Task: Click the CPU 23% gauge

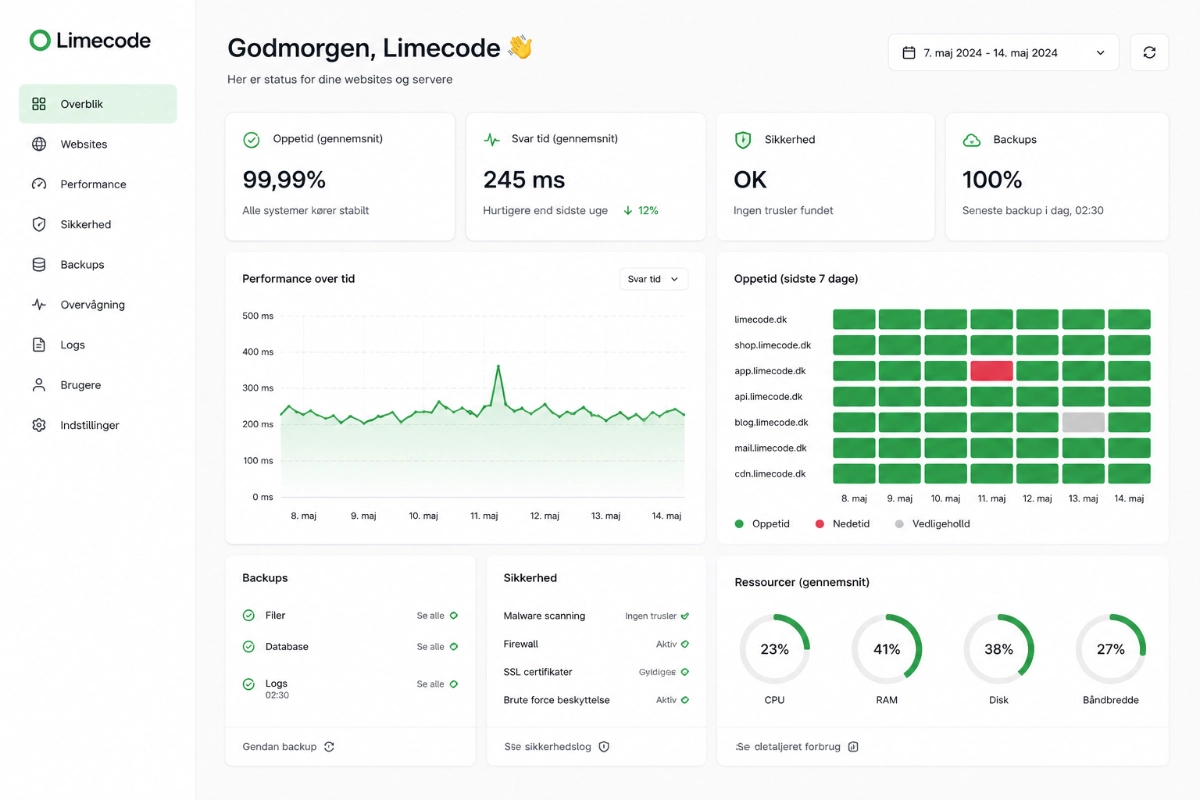Action: pyautogui.click(x=775, y=649)
